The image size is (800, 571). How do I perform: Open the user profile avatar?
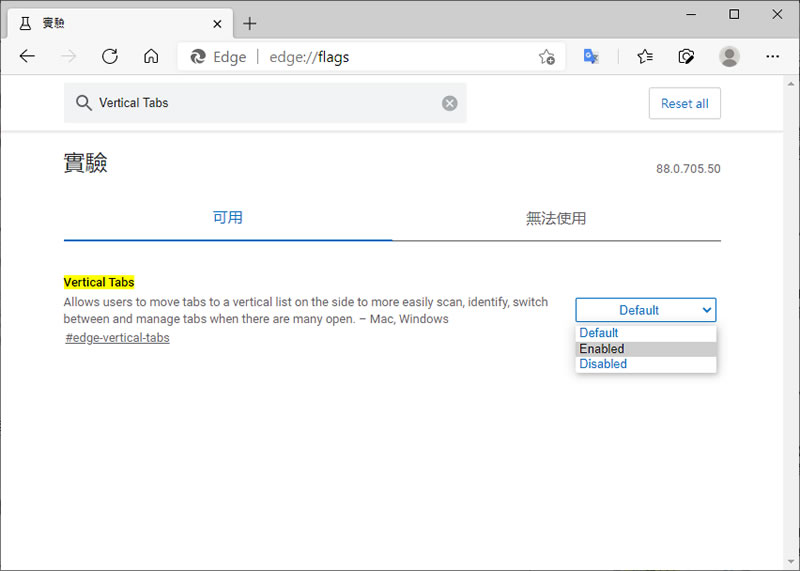click(x=729, y=56)
